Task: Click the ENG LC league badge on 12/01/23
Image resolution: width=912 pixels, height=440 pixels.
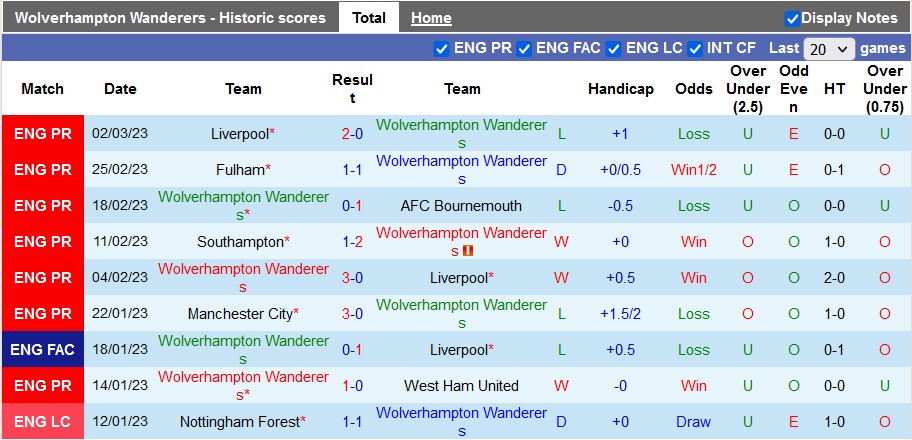Action: [x=43, y=422]
